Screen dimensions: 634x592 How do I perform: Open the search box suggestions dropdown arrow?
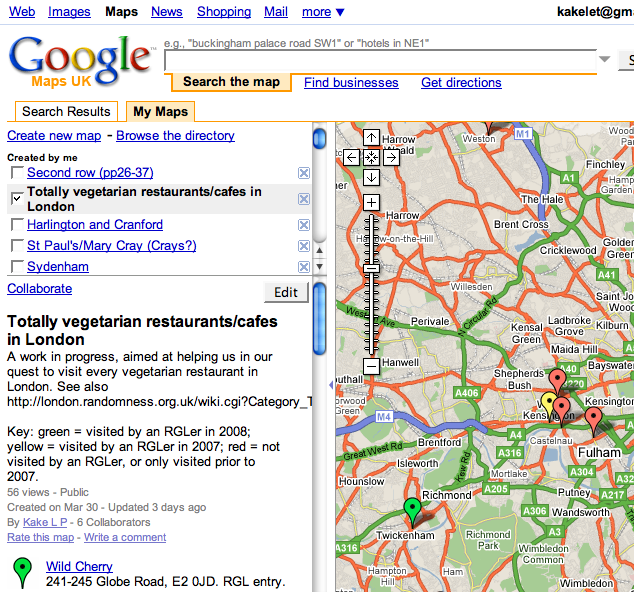604,60
